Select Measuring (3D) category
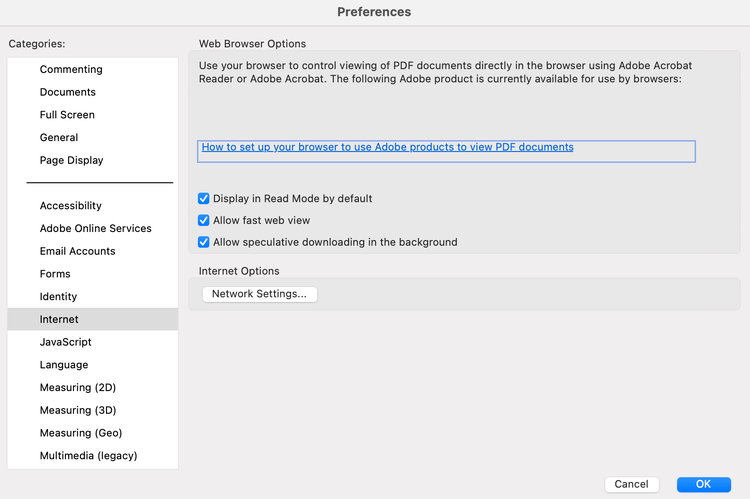 [78, 410]
